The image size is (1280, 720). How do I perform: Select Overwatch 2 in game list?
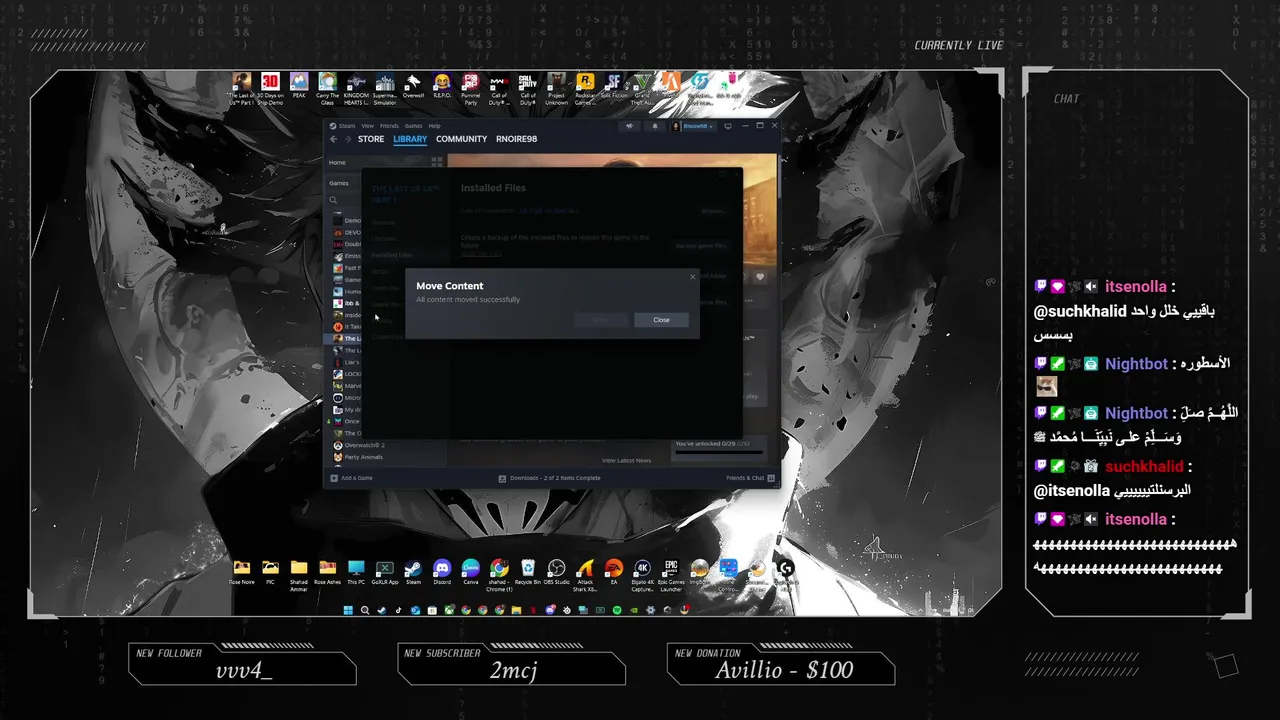click(364, 445)
